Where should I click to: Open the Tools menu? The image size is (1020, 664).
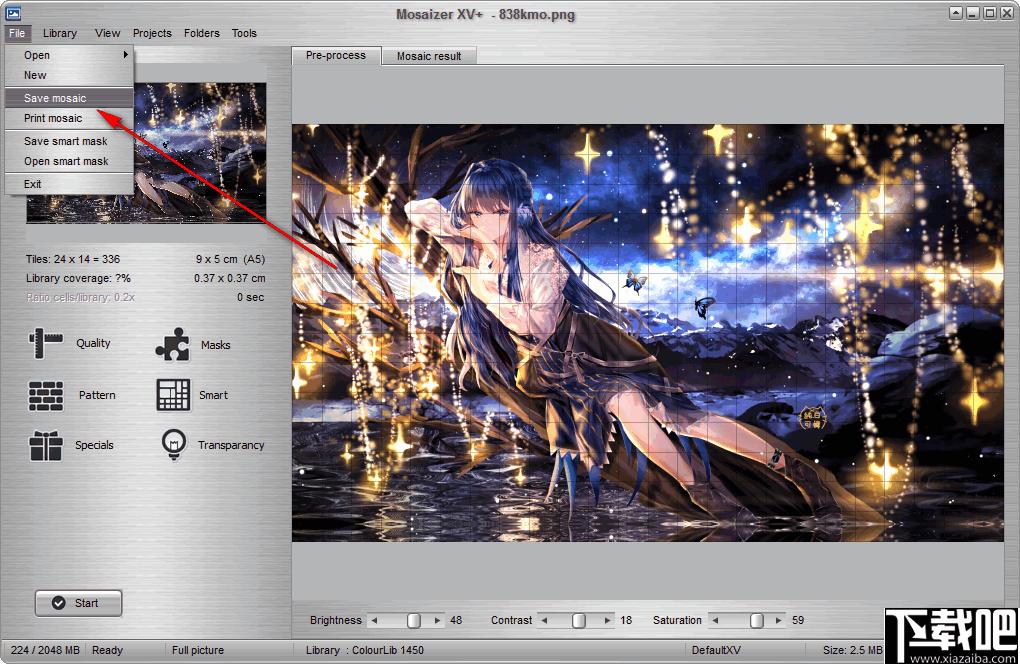(244, 33)
